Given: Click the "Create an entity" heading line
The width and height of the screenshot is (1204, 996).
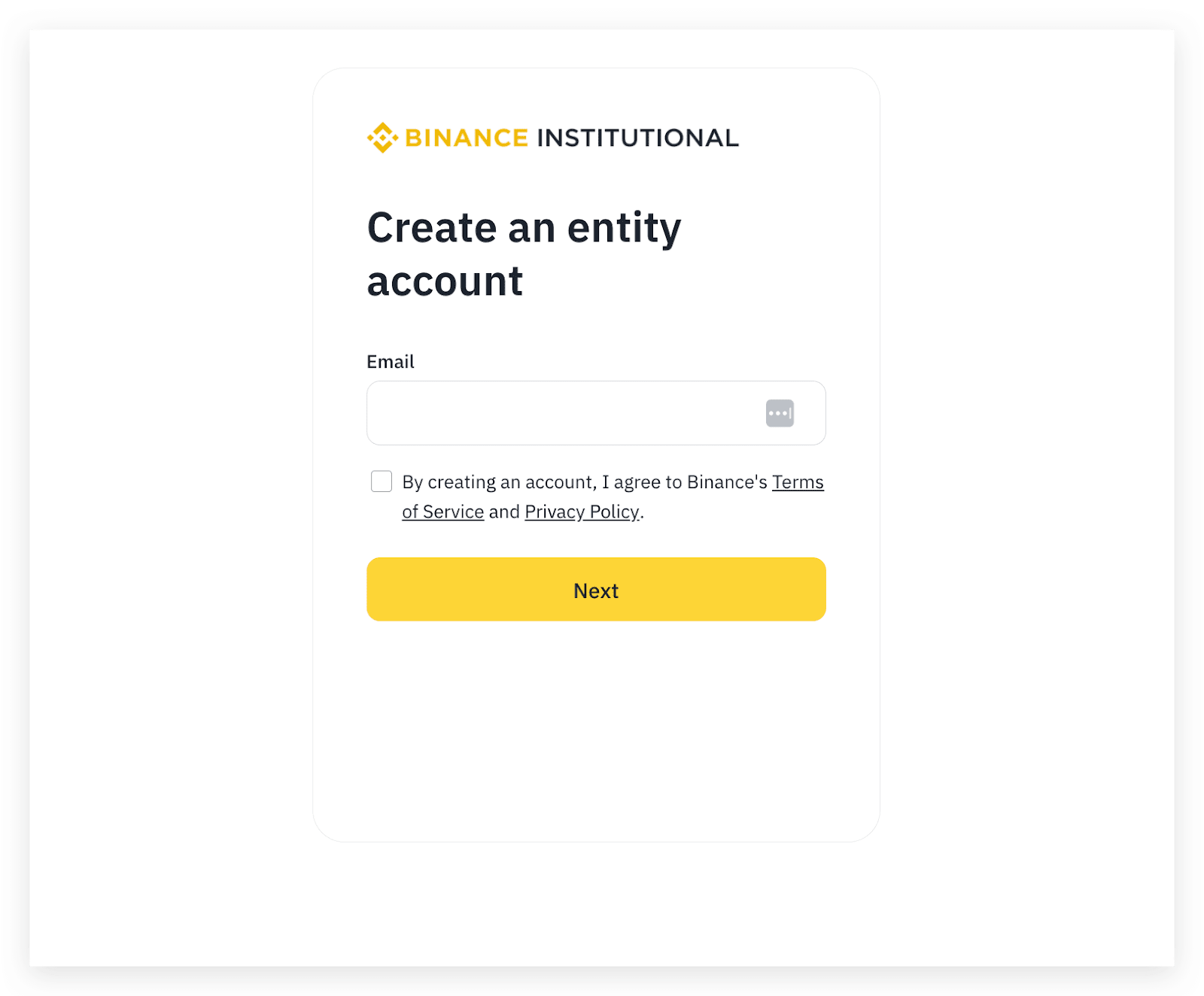Looking at the screenshot, I should click(524, 228).
